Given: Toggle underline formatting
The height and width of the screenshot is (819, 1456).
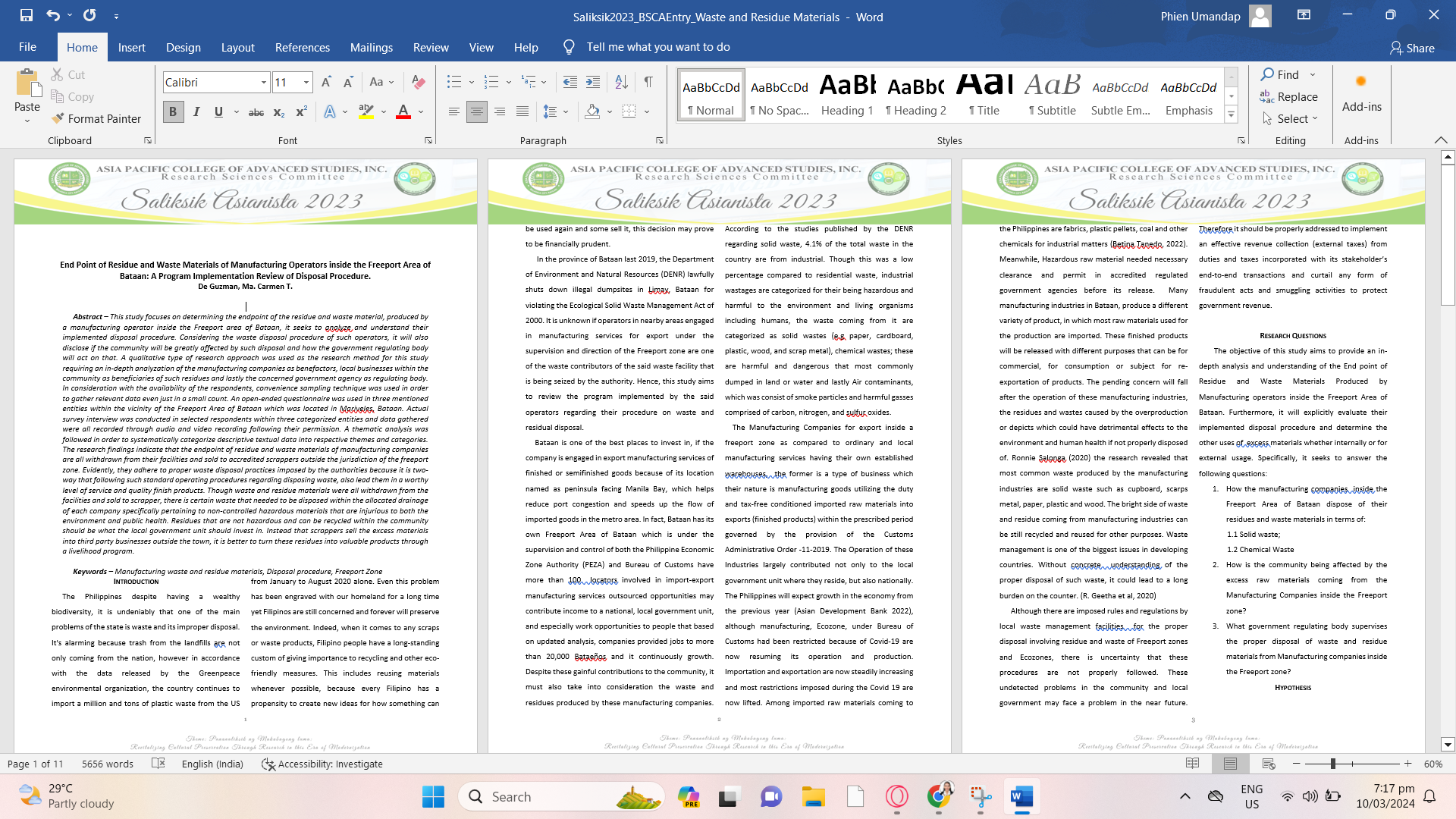Looking at the screenshot, I should point(218,112).
